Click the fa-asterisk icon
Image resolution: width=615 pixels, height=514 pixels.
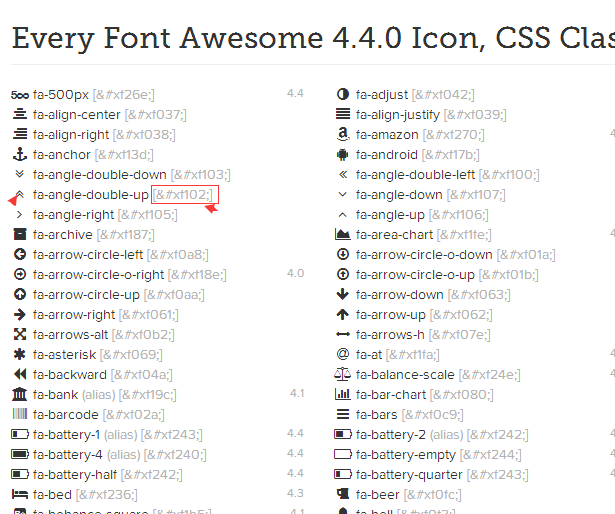[x=20, y=354]
